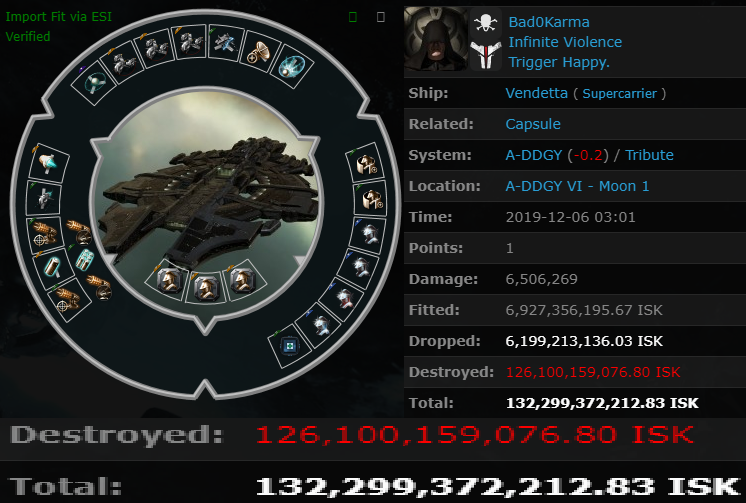Click Import Fit via ESI
Viewport: 746px width, 503px height.
tap(59, 17)
